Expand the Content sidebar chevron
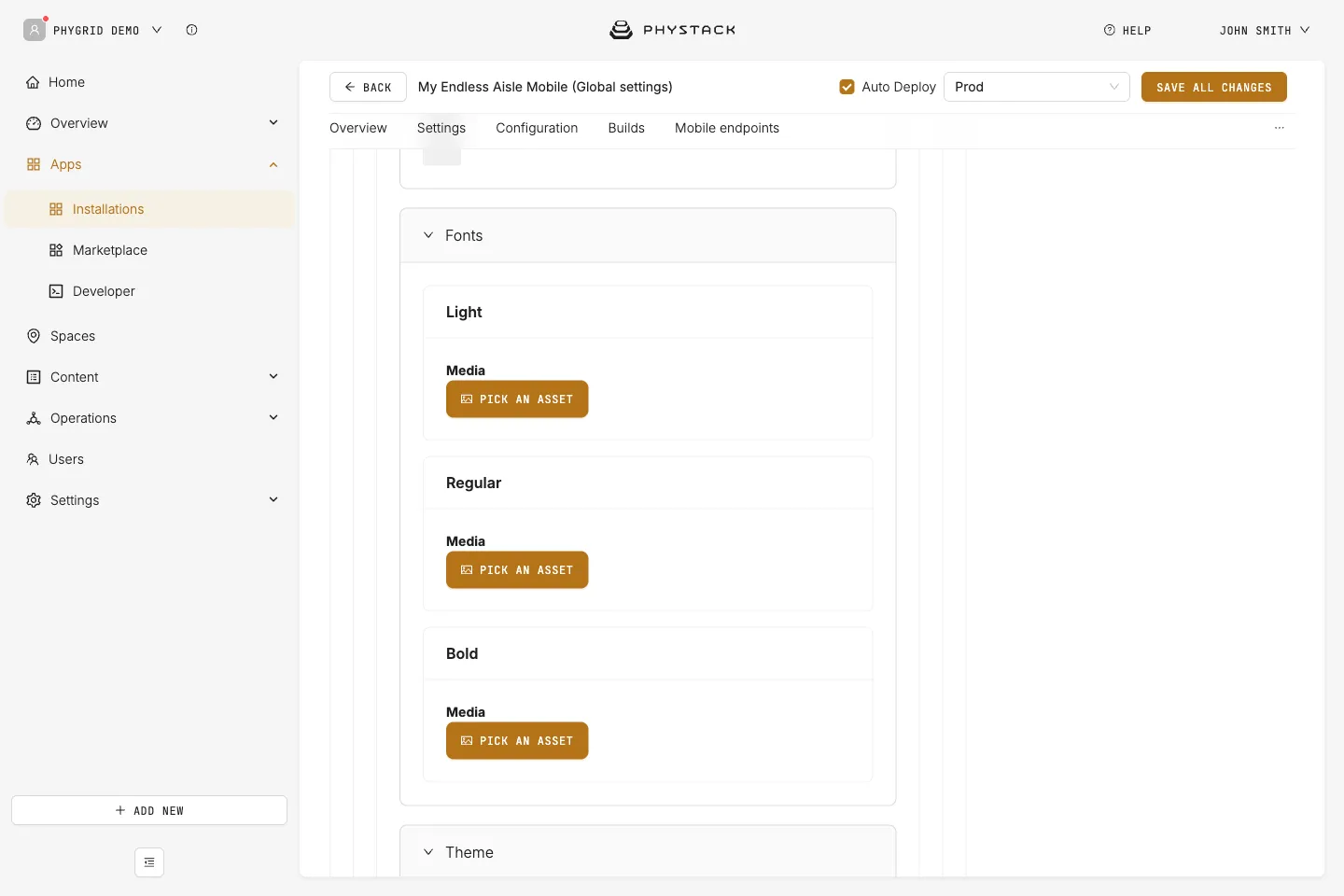1344x896 pixels. 273,377
